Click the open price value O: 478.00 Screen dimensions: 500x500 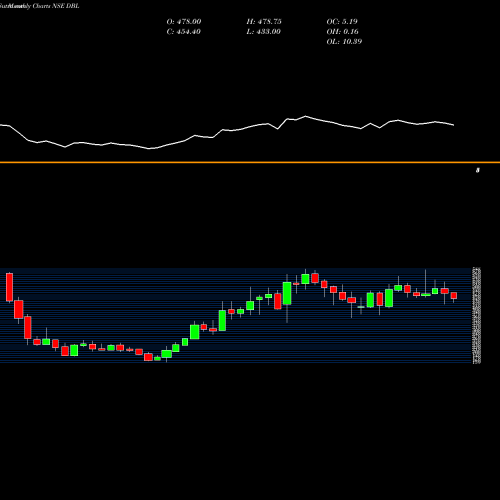click(x=184, y=22)
